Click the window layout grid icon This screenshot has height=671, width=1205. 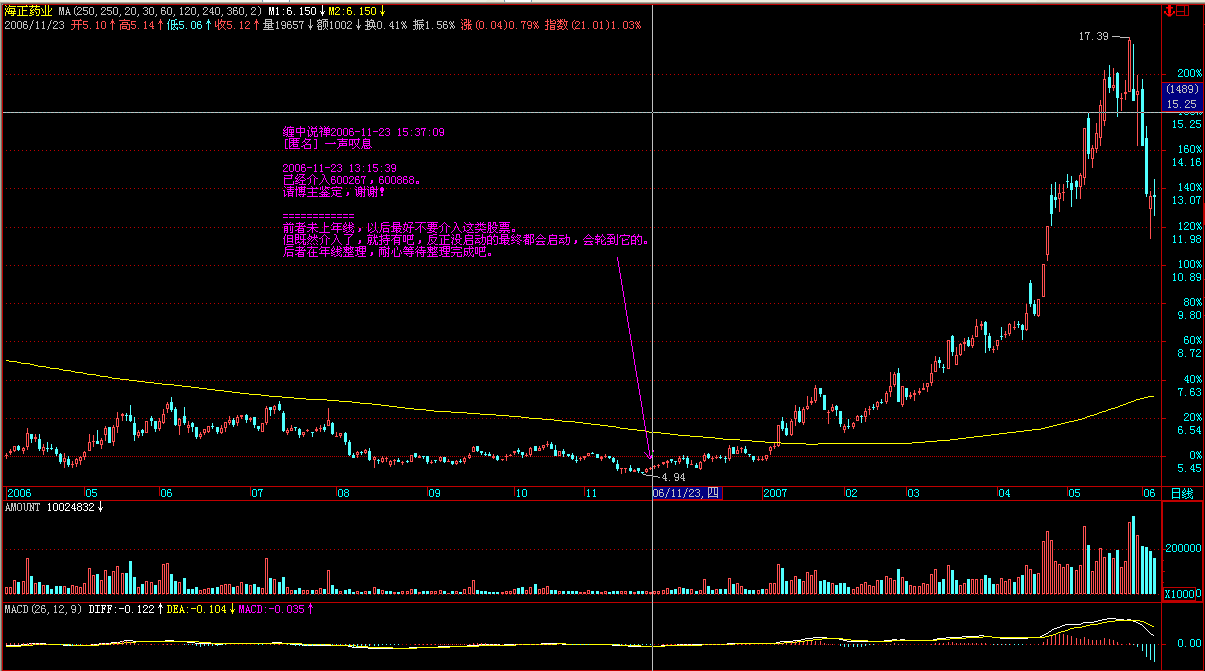point(1184,11)
